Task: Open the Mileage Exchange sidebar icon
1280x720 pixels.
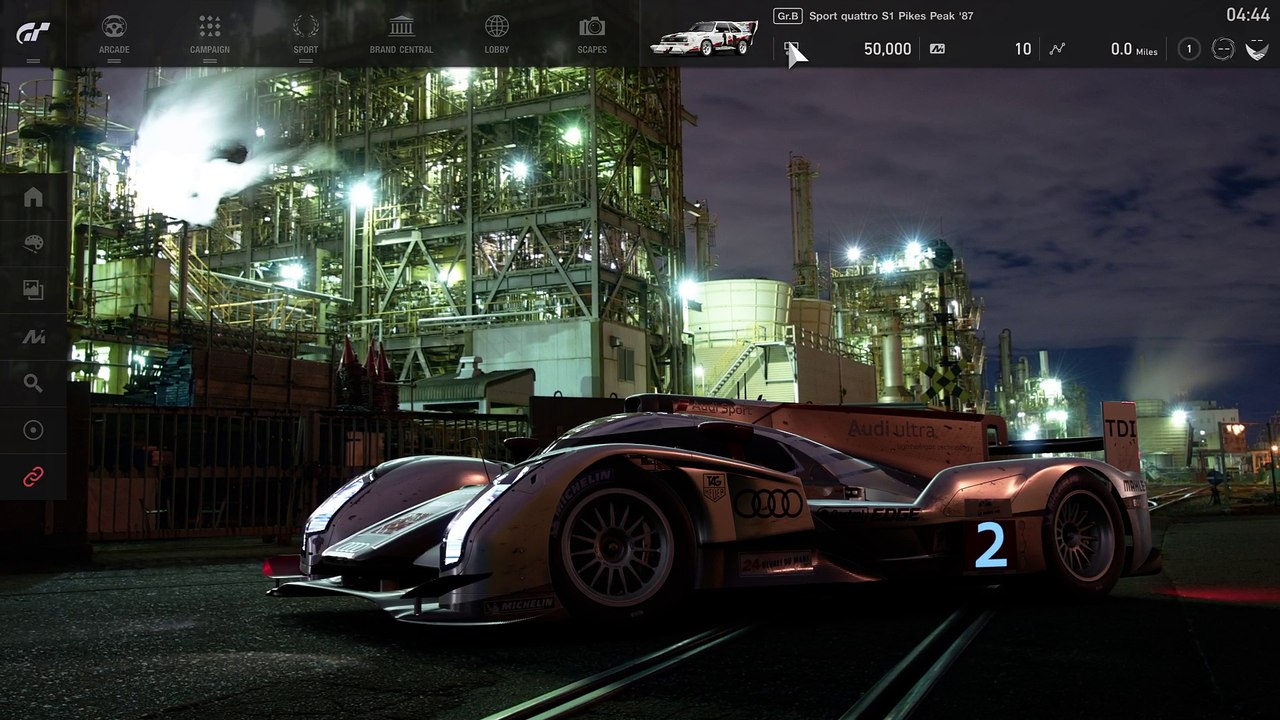Action: click(33, 337)
